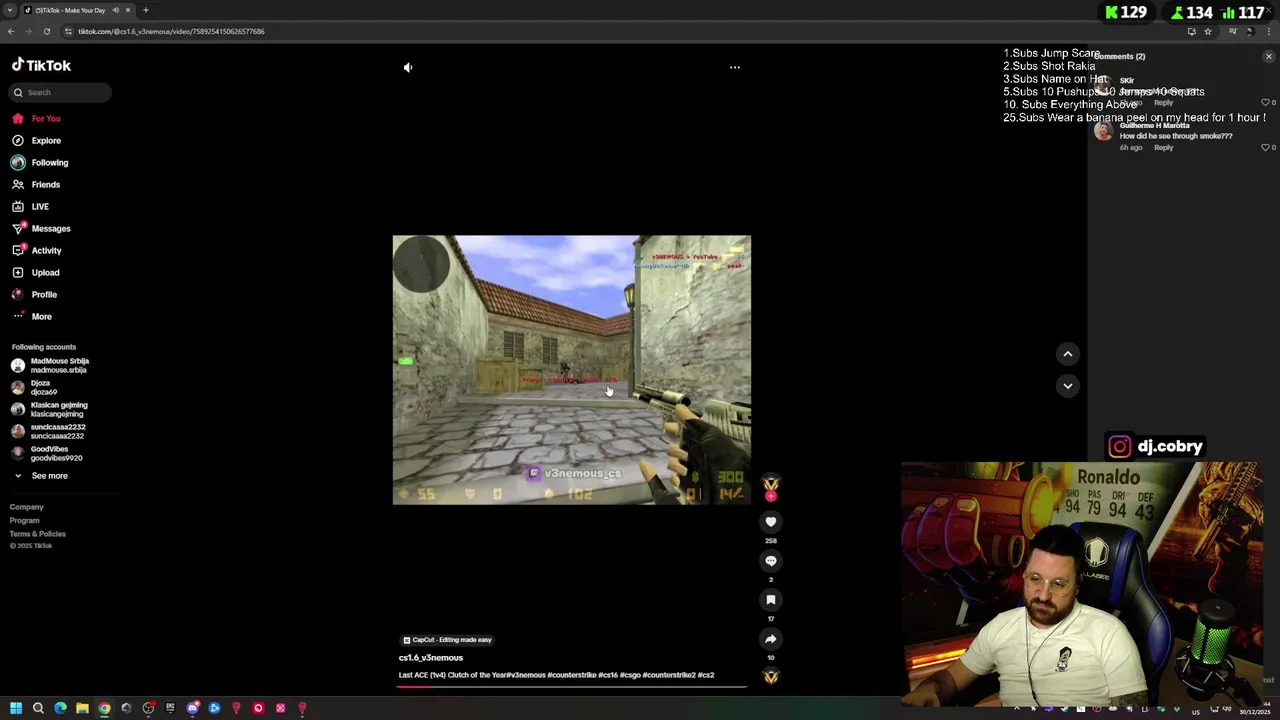Open Terms & Policies footer link
Image resolution: width=1280 pixels, height=720 pixels.
(x=38, y=534)
